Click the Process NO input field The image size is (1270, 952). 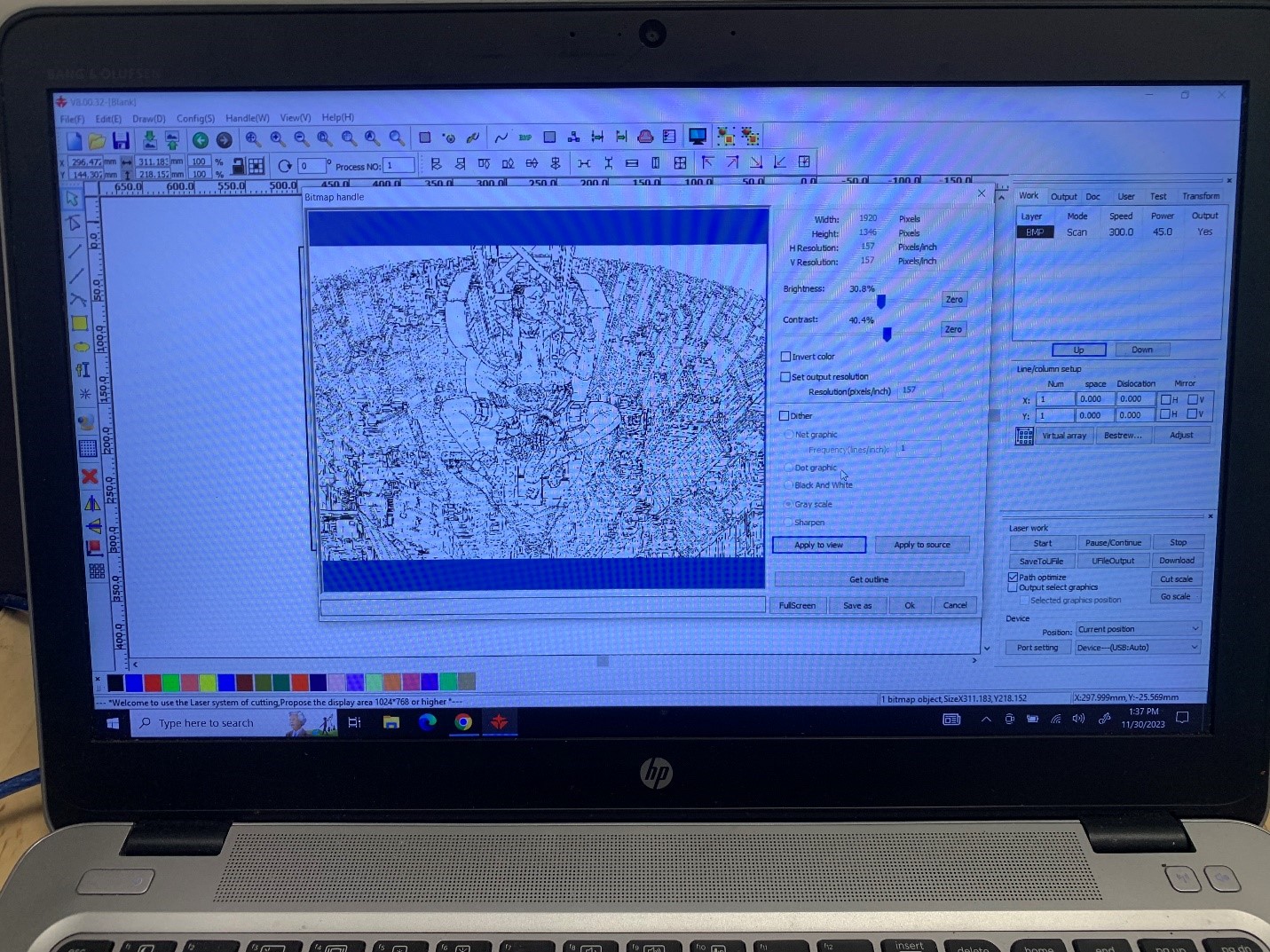click(x=398, y=166)
